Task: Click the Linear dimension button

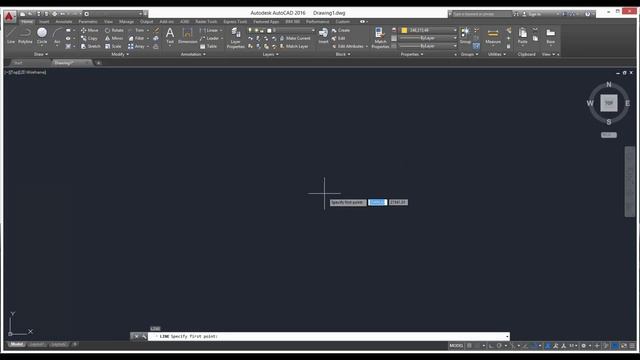Action: click(209, 30)
